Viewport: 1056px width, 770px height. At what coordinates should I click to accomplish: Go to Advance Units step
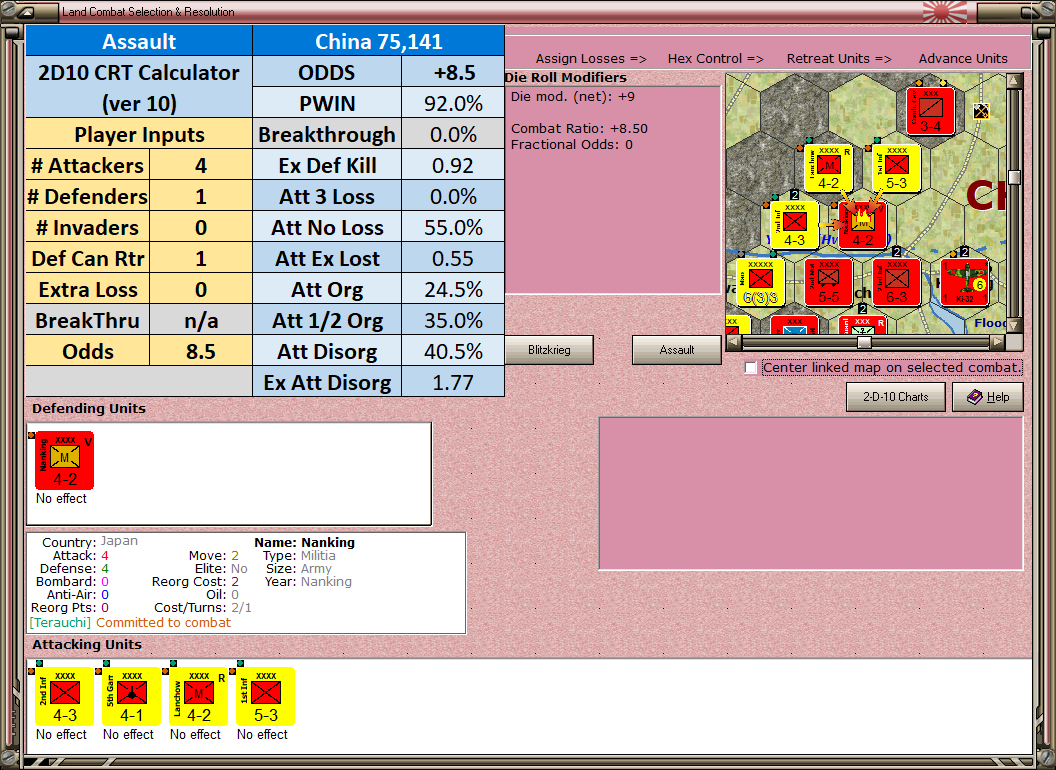tap(963, 59)
